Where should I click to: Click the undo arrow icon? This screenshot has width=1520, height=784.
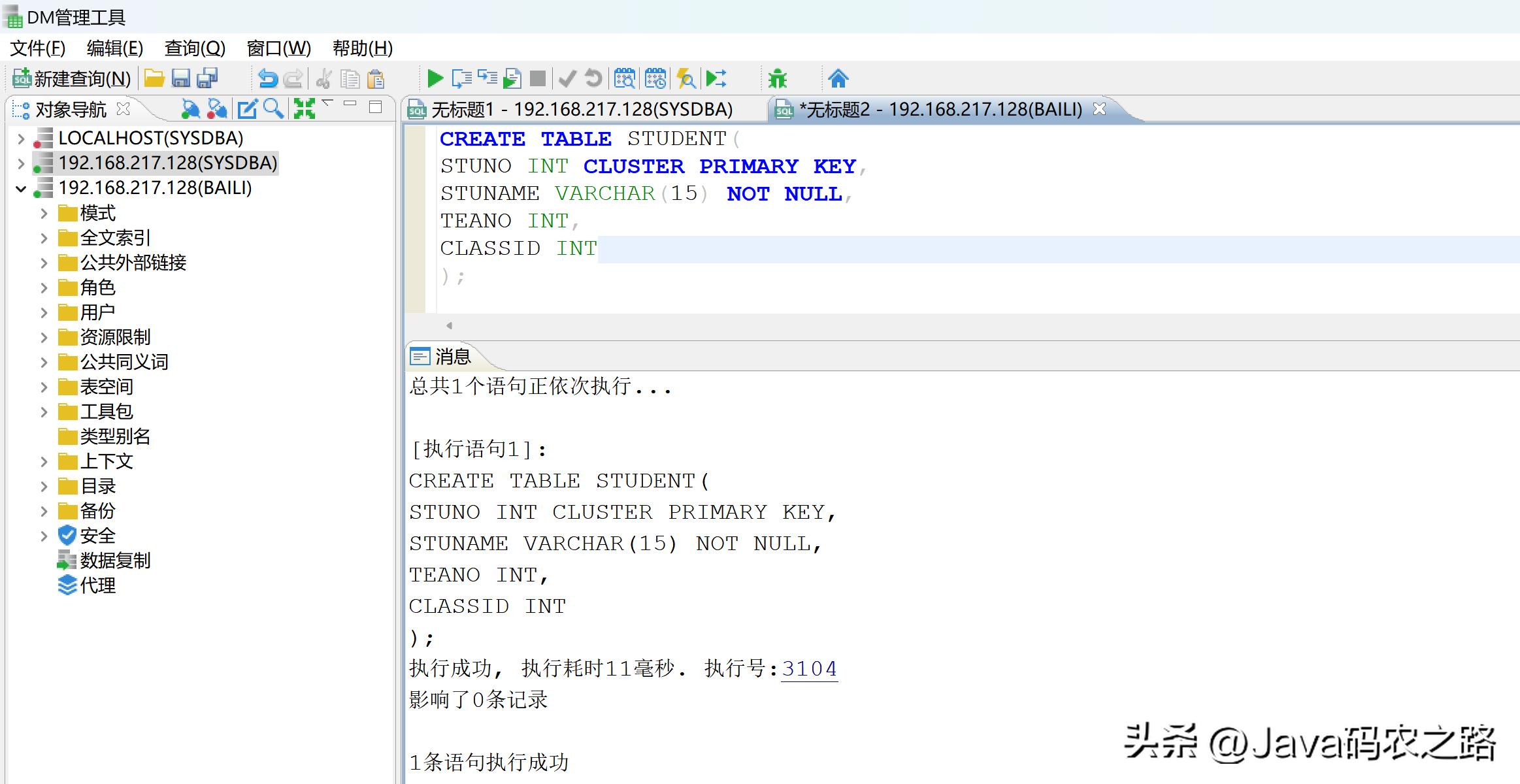coord(268,79)
